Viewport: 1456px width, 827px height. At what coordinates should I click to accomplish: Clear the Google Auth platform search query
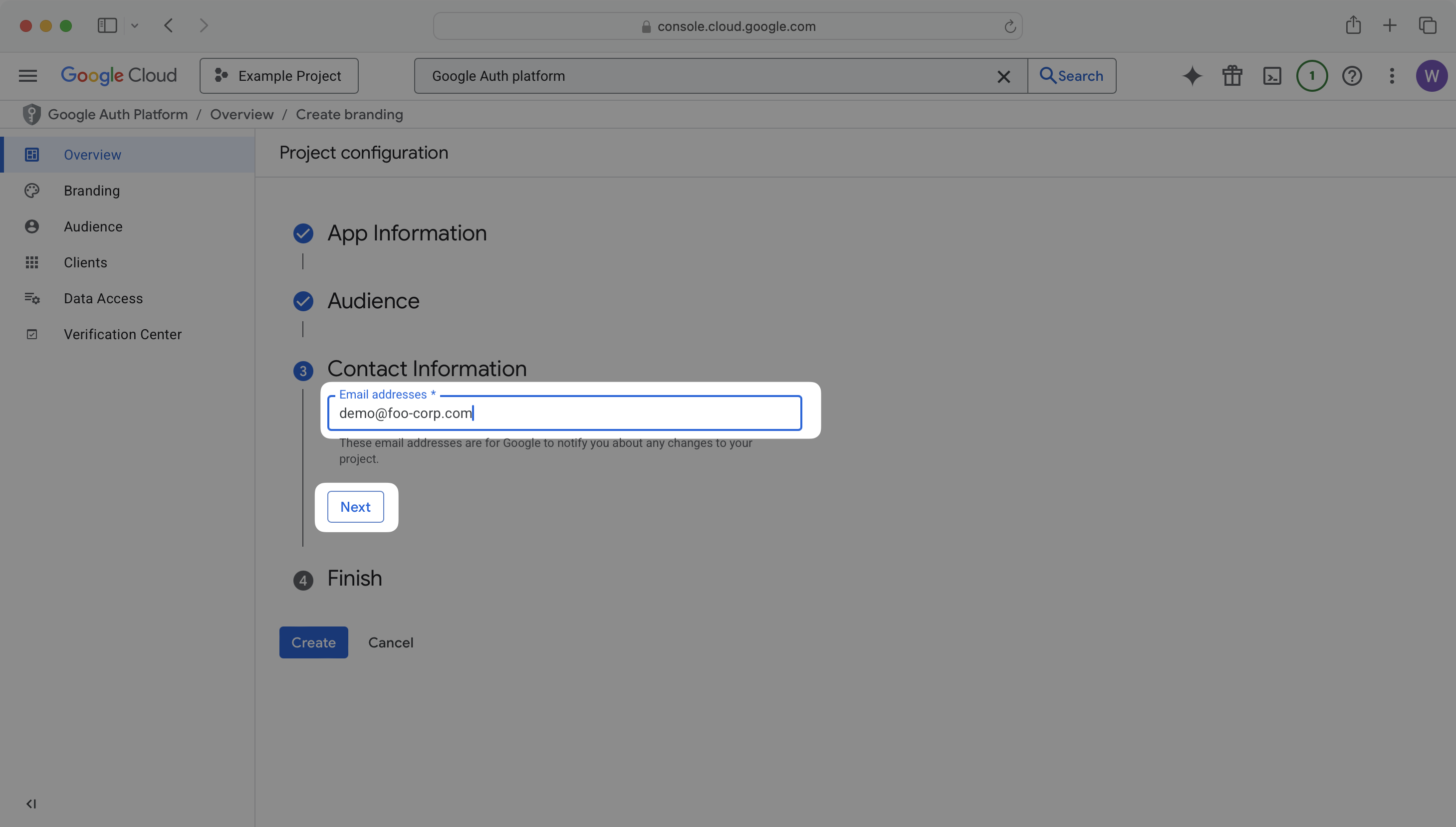pyautogui.click(x=1004, y=76)
